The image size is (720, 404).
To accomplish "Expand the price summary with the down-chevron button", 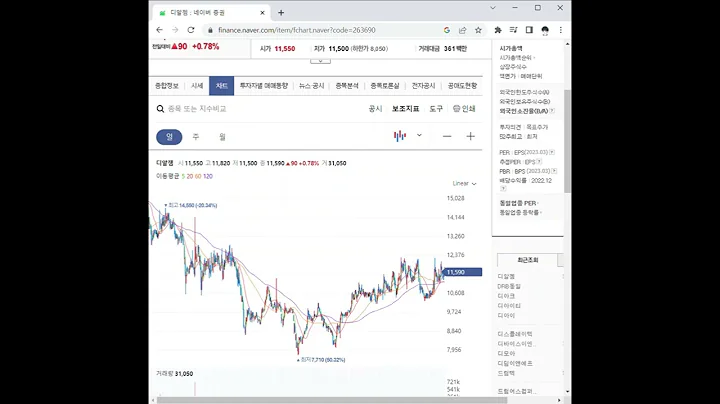I will pyautogui.click(x=320, y=61).
